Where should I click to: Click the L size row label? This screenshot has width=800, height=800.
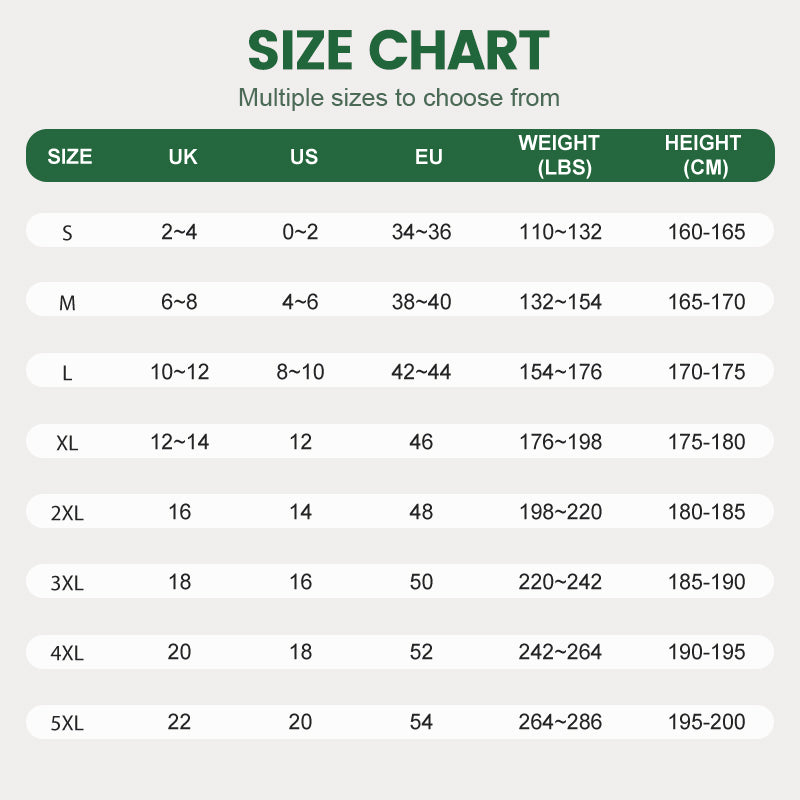(x=67, y=373)
